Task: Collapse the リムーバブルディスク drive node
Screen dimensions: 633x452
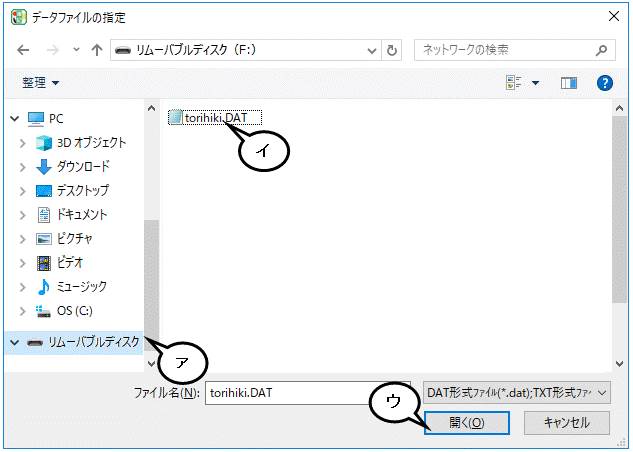Action: tap(15, 343)
